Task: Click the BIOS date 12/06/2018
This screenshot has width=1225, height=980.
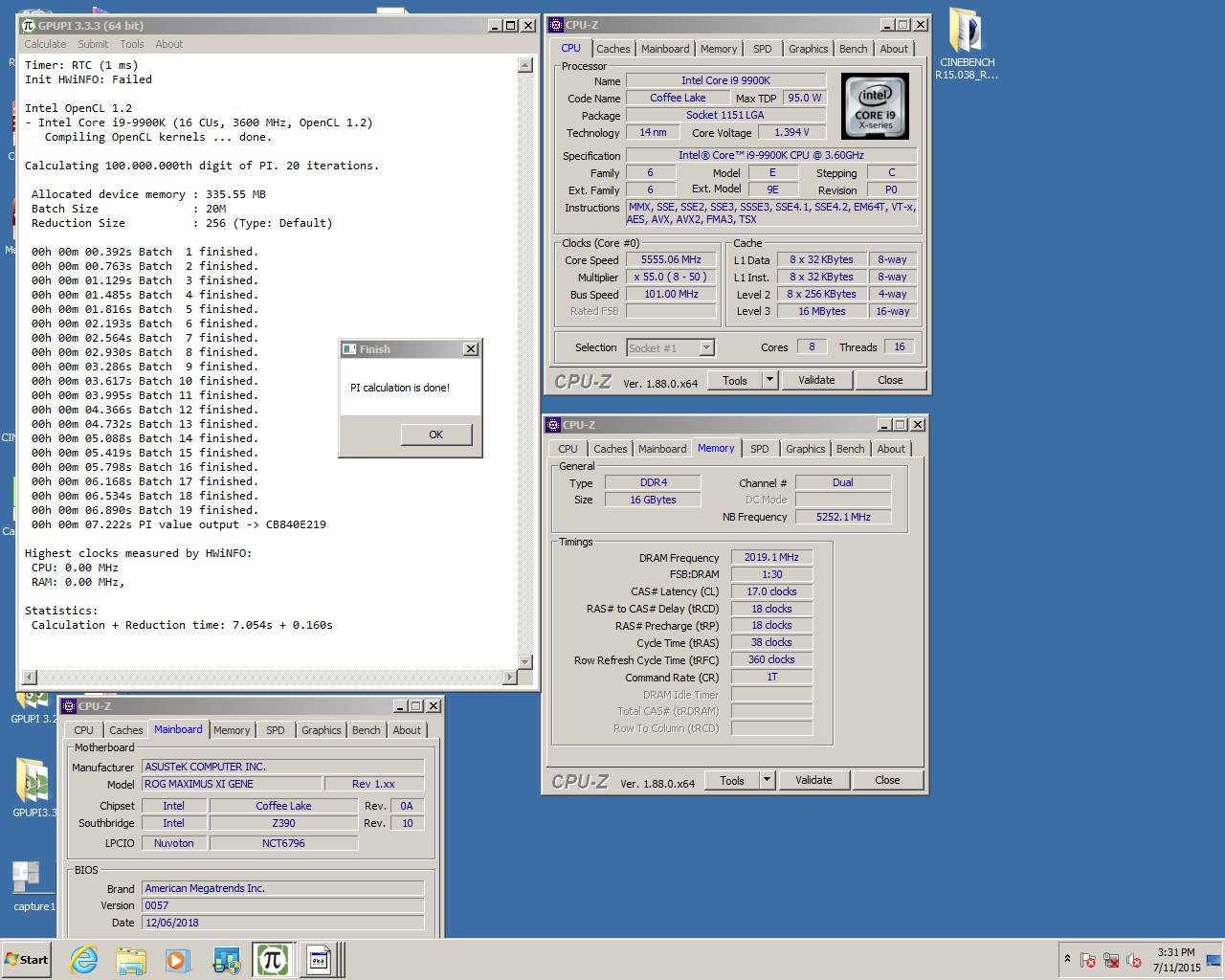Action: [x=283, y=923]
